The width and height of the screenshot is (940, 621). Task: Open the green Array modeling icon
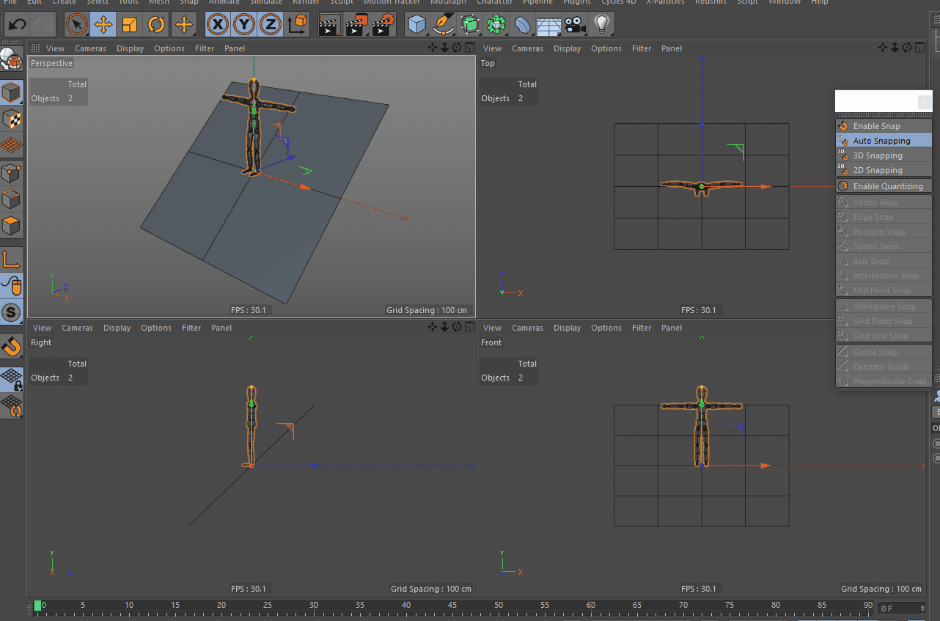point(496,25)
